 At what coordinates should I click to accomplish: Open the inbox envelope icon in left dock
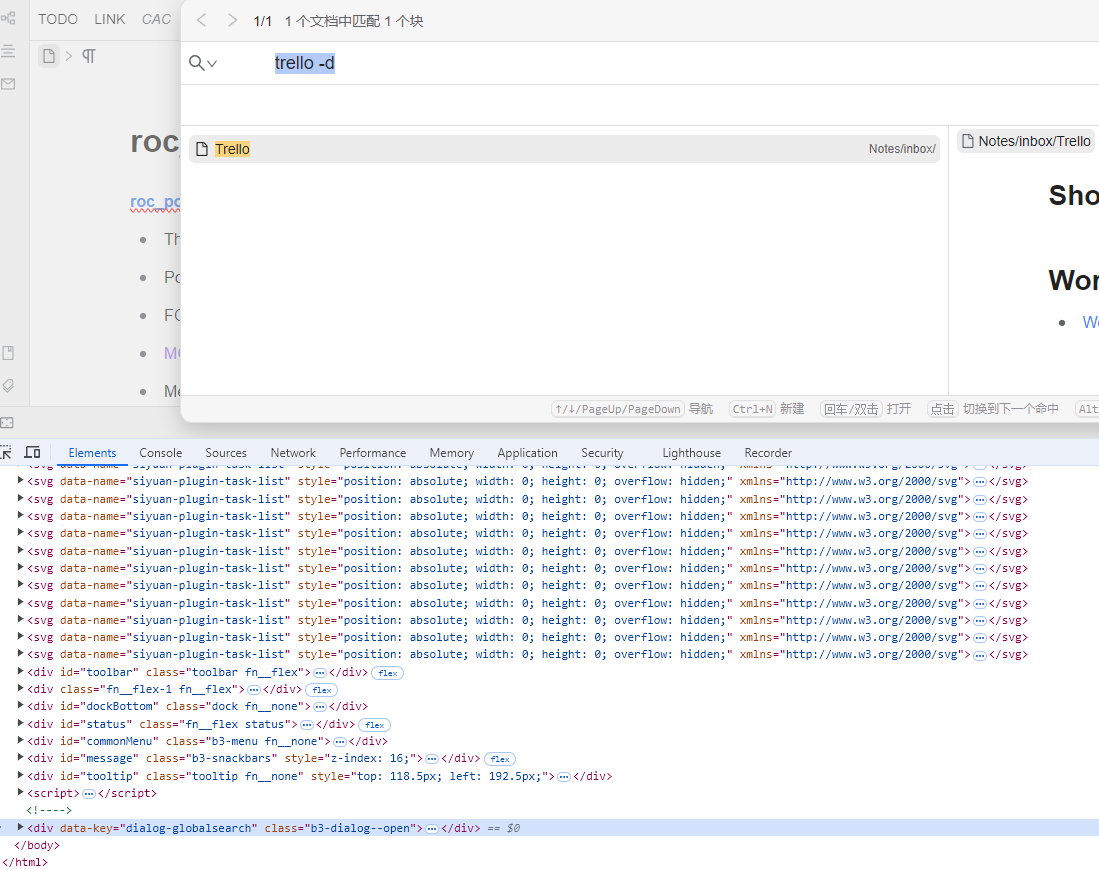pos(8,84)
